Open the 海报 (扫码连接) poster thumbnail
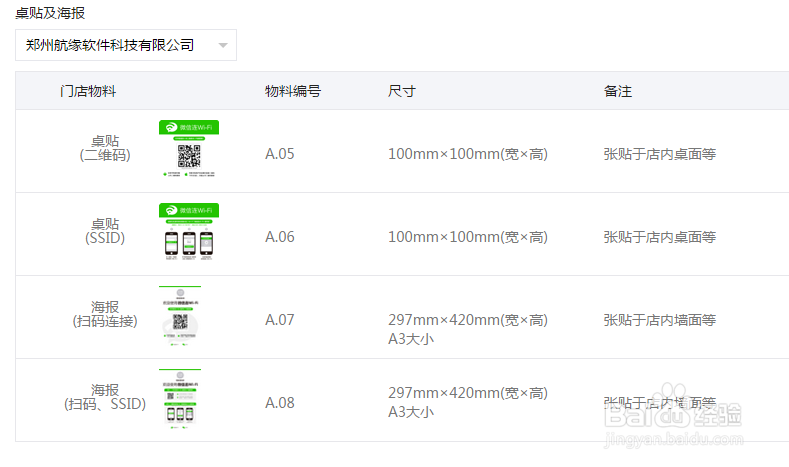 tap(180, 317)
